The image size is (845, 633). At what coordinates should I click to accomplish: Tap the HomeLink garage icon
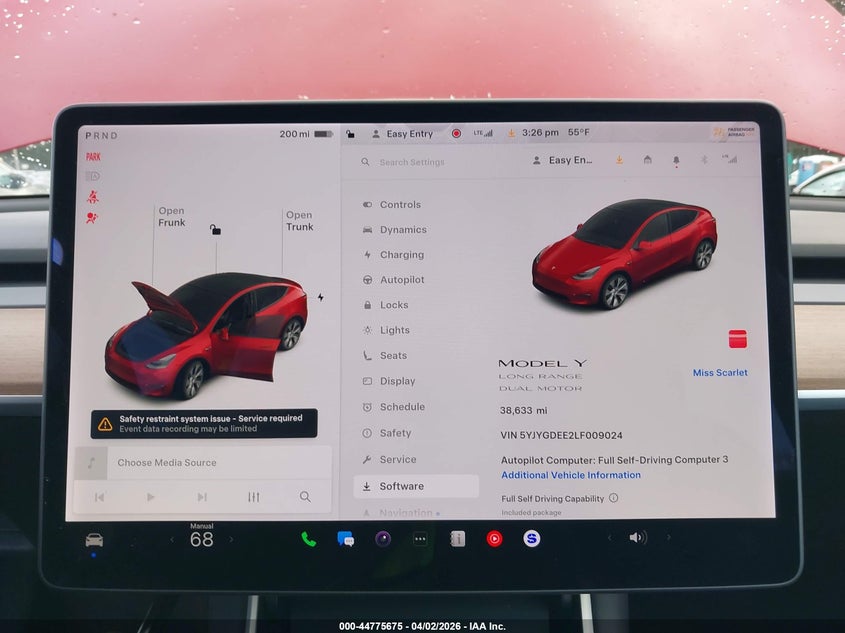coord(647,160)
